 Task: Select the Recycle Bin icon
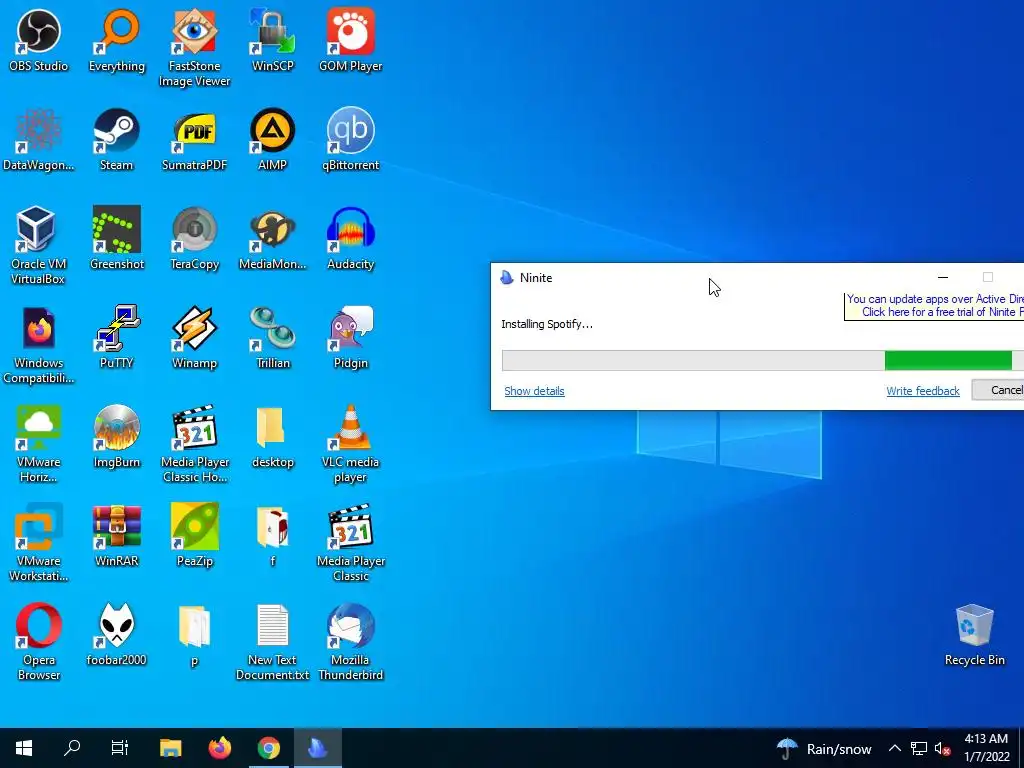click(x=974, y=635)
